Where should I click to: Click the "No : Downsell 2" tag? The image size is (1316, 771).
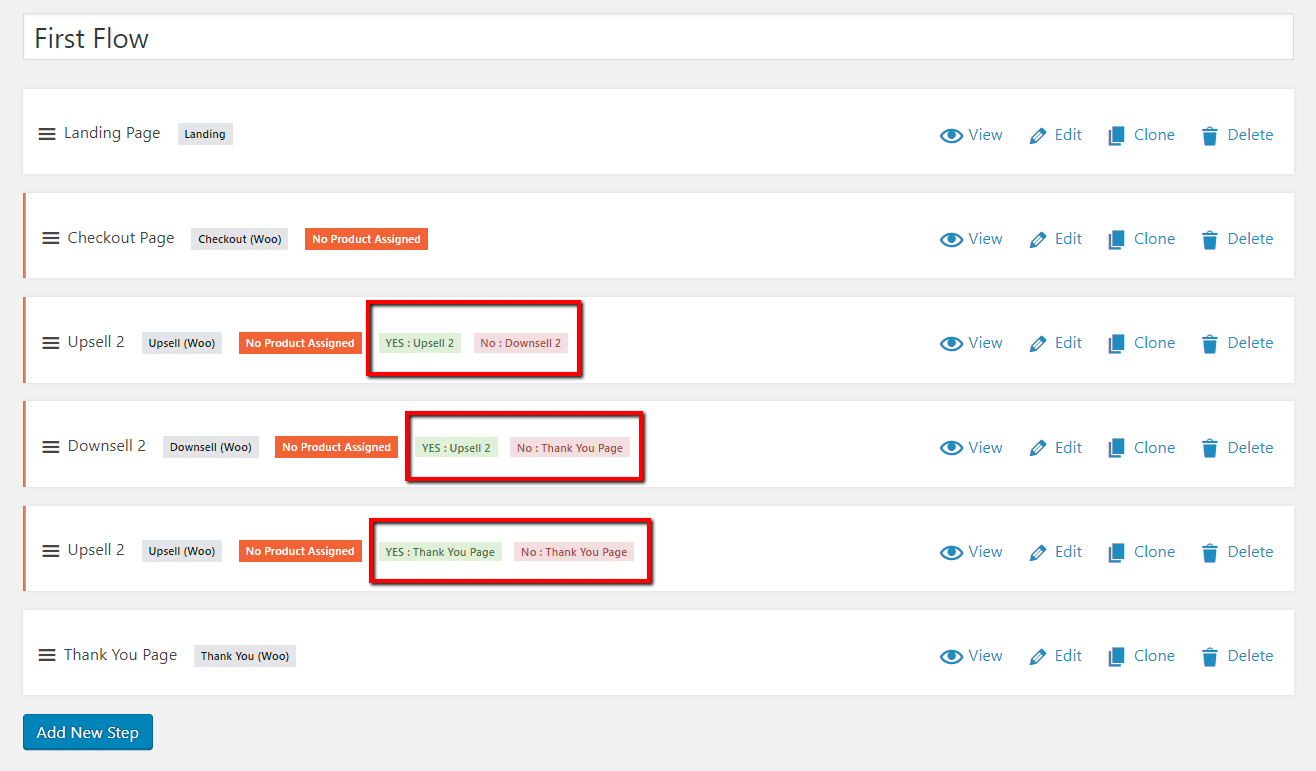click(x=520, y=343)
